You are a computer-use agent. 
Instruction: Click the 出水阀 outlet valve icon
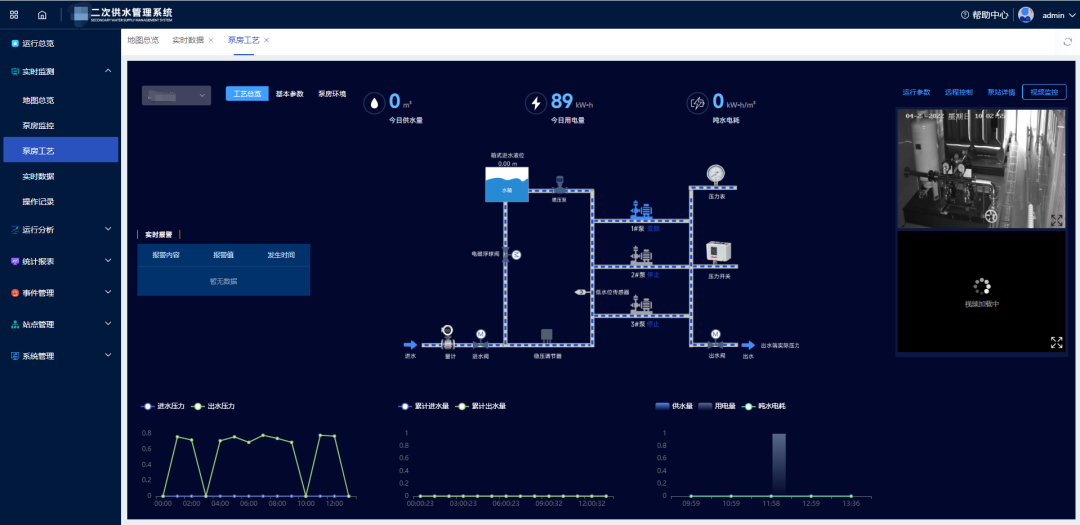coord(715,338)
